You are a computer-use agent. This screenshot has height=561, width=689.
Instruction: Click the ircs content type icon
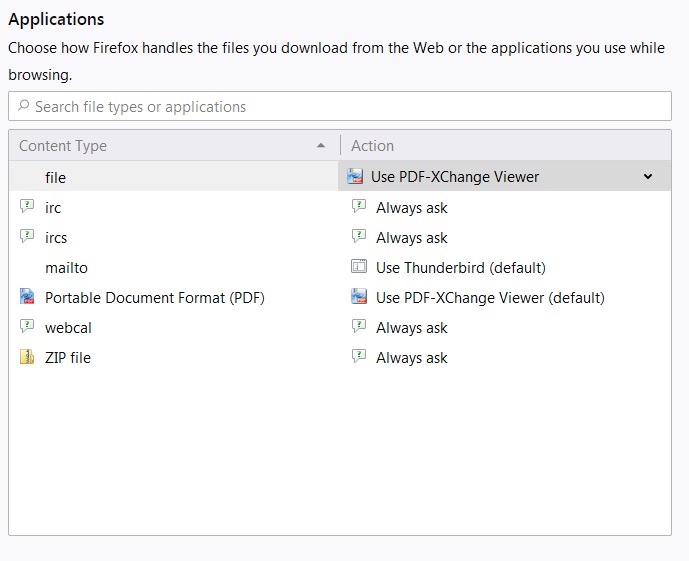[x=27, y=237]
